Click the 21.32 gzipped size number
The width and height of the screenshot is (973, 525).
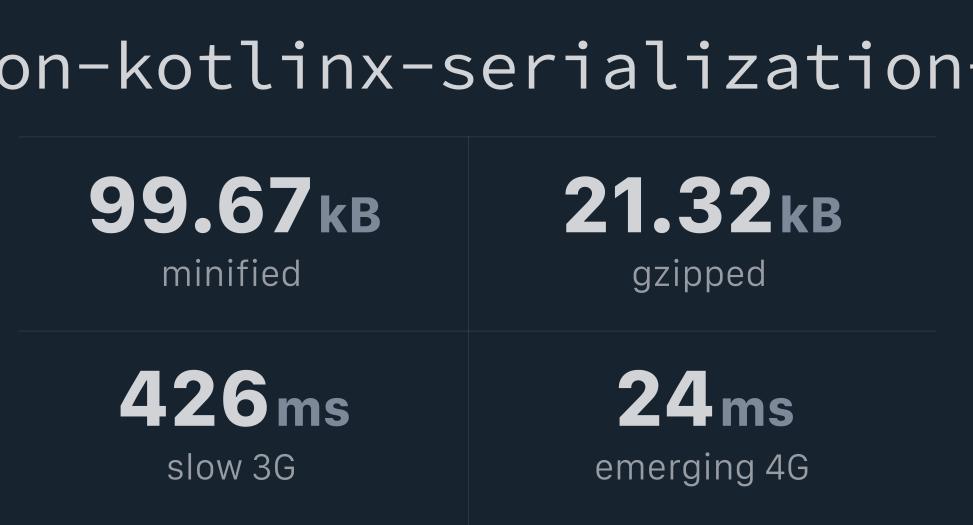pos(668,205)
